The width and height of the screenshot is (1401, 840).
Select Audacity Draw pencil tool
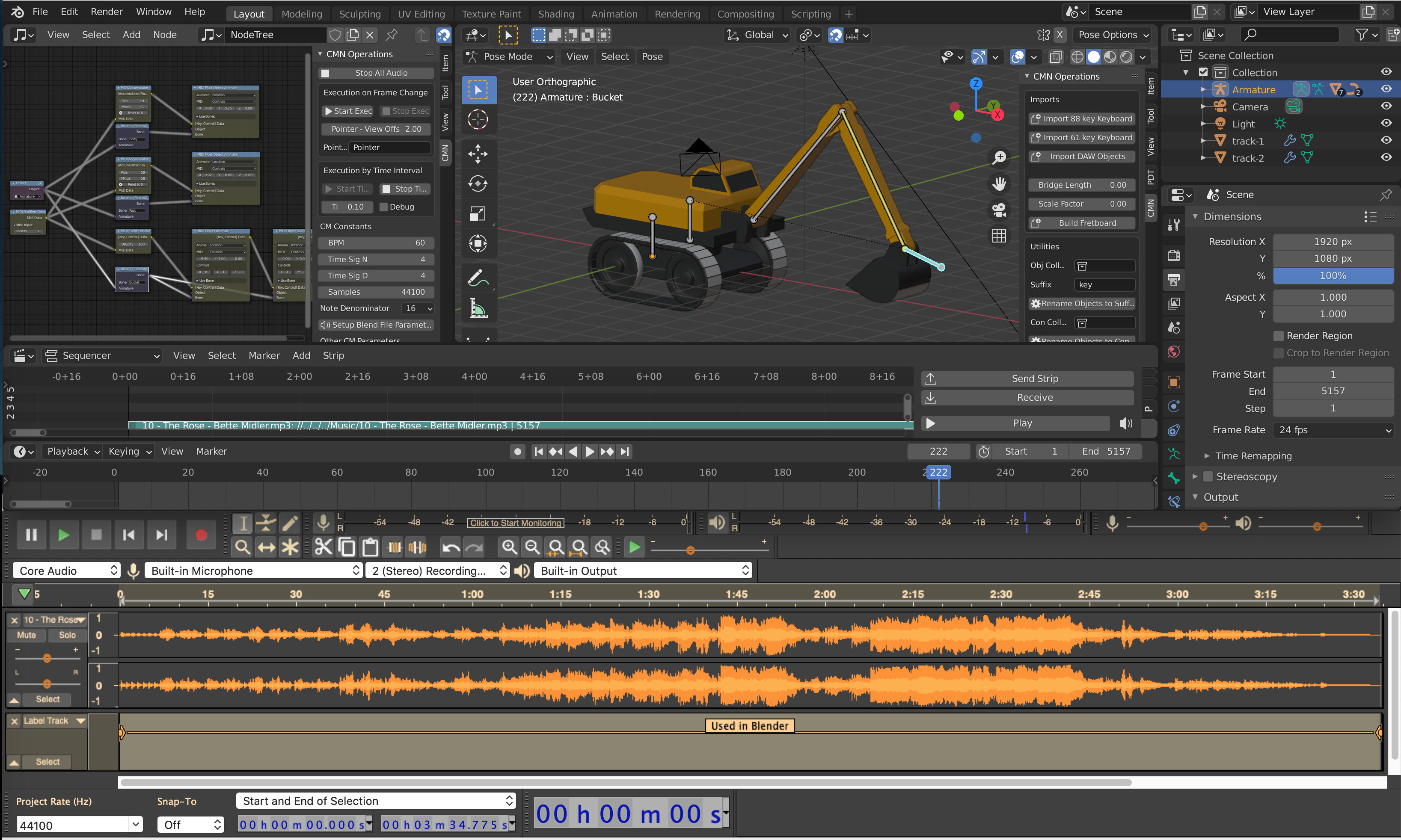pyautogui.click(x=289, y=523)
